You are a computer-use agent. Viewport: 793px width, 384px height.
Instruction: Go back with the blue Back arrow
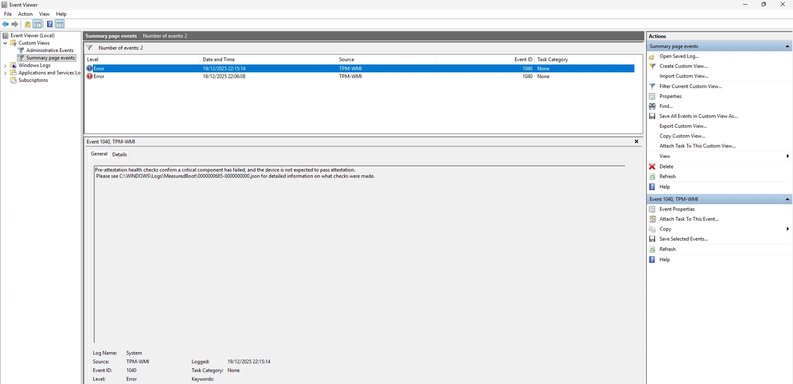[6, 24]
